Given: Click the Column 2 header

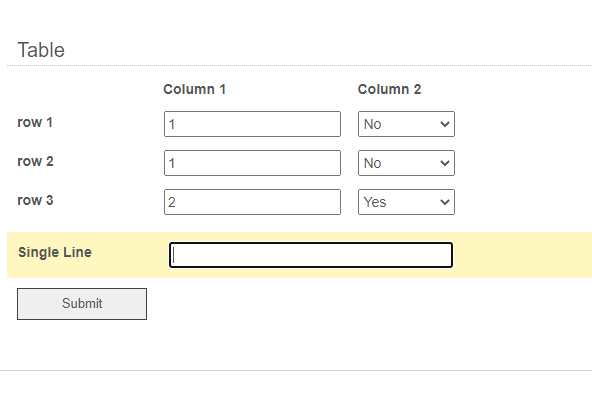Looking at the screenshot, I should tap(389, 89).
